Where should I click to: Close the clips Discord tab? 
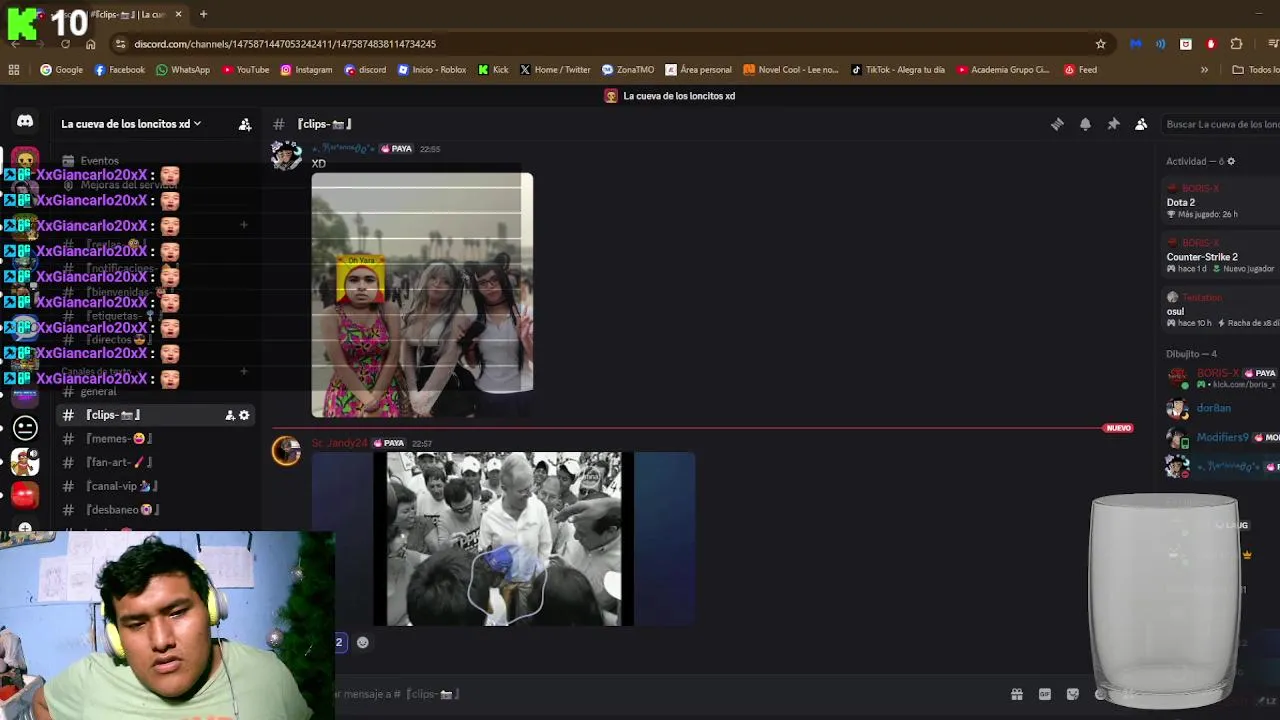click(178, 14)
